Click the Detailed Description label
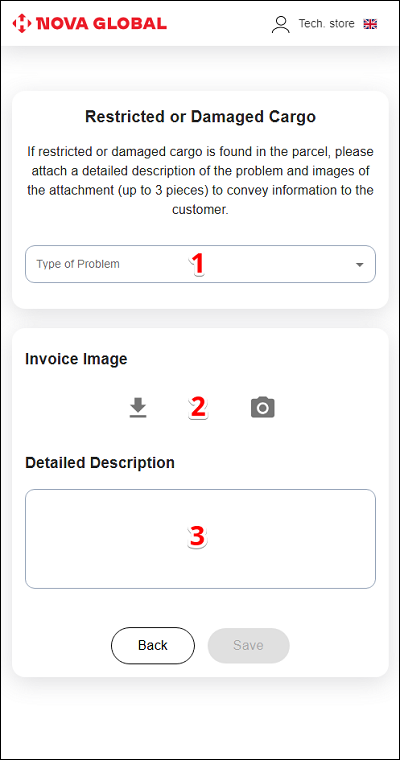 click(x=100, y=462)
